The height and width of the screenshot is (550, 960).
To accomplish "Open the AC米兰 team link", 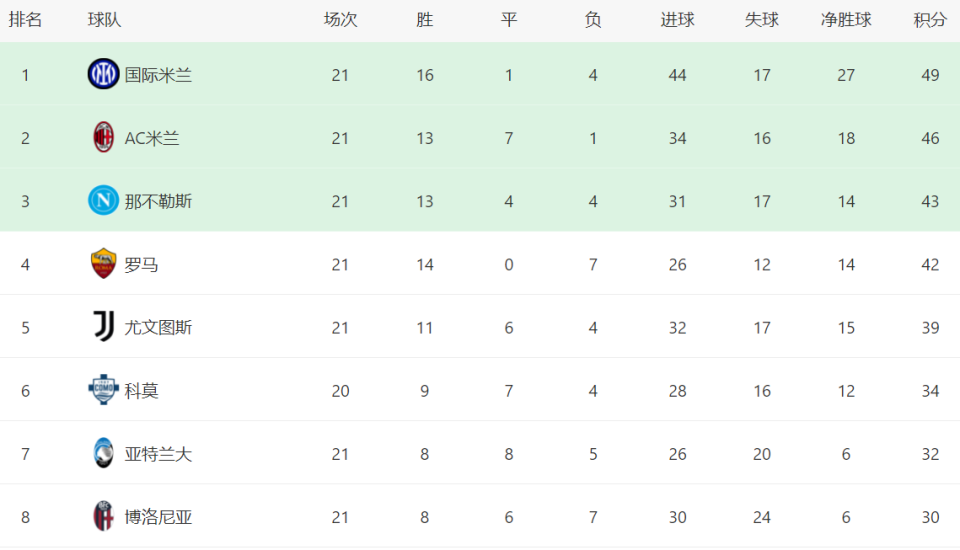I will tap(152, 138).
